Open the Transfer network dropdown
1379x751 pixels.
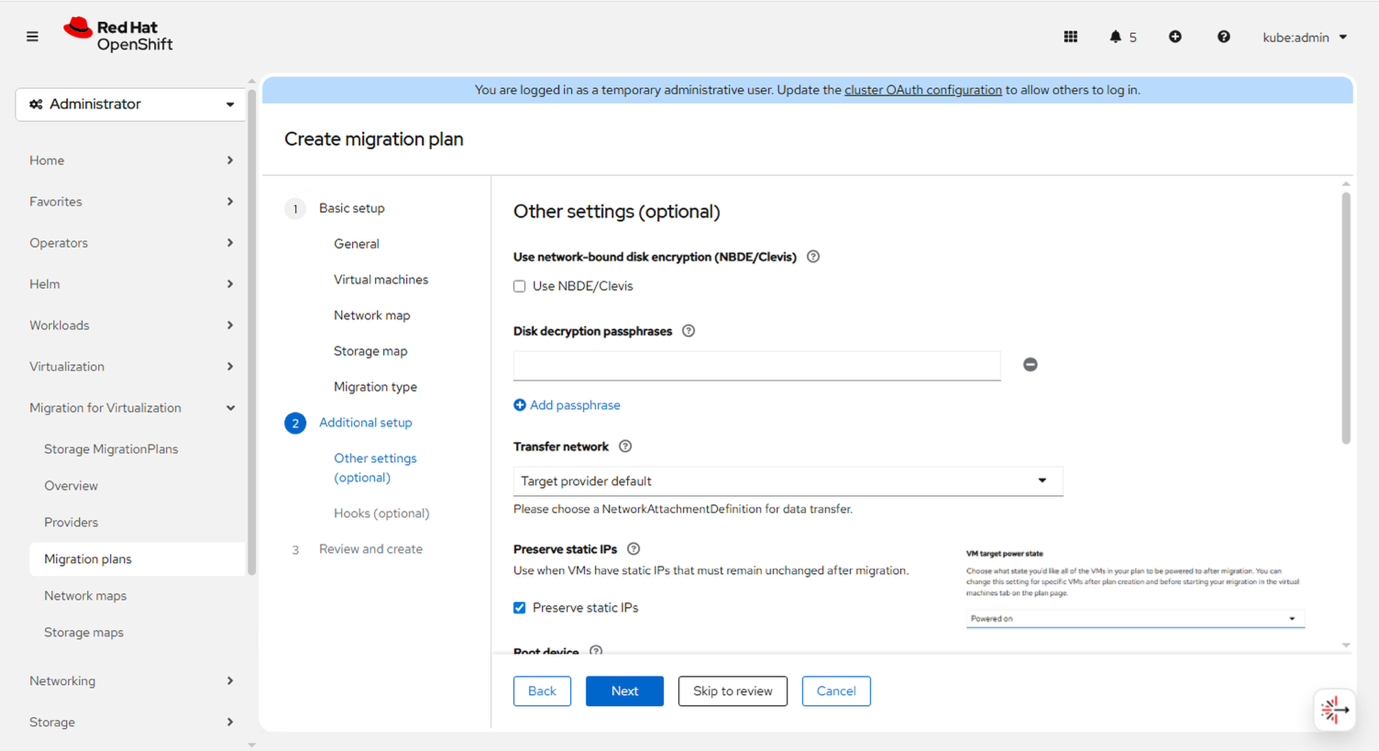(x=788, y=481)
